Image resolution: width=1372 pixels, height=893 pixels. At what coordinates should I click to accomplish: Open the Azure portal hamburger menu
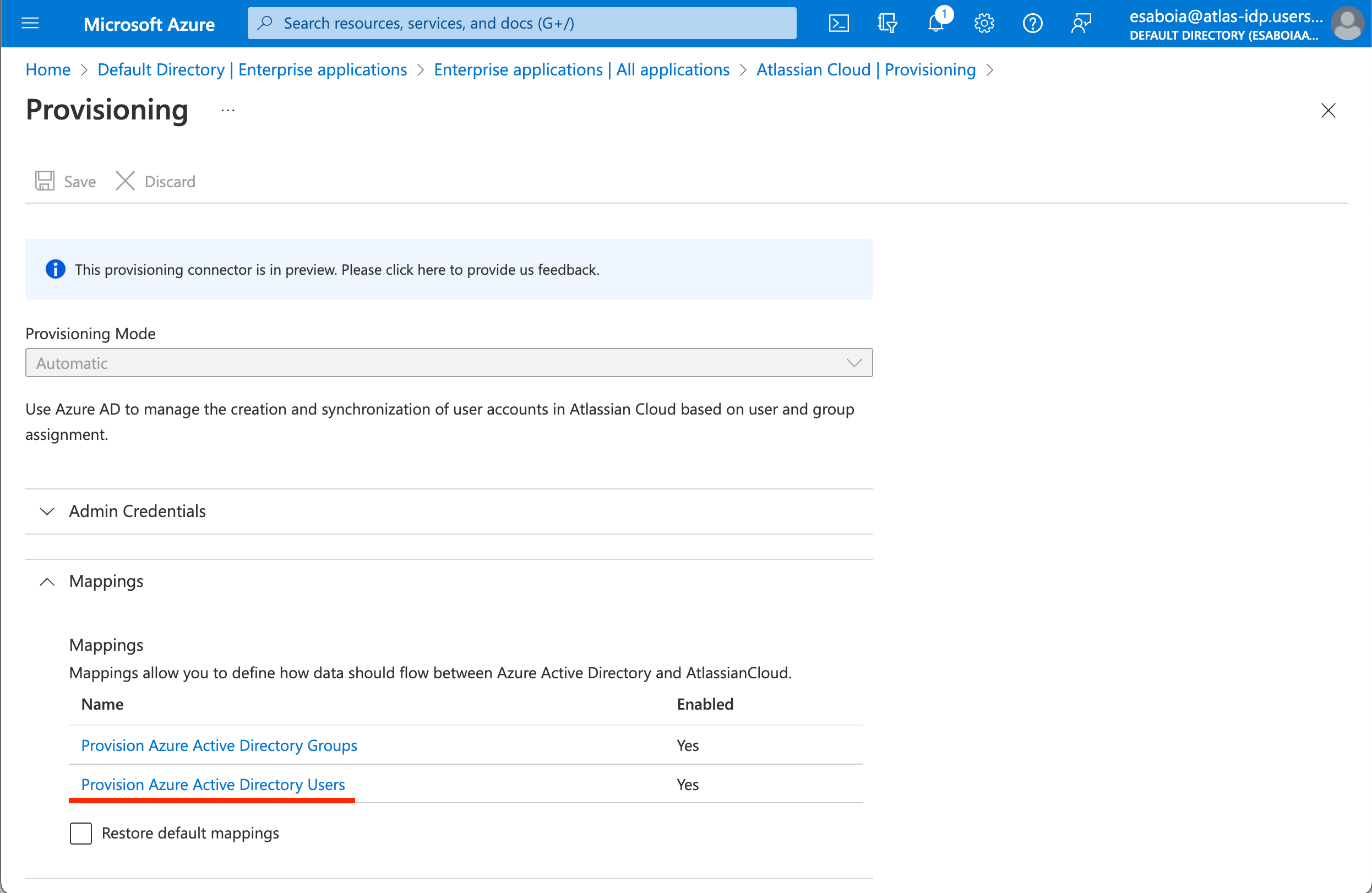30,23
